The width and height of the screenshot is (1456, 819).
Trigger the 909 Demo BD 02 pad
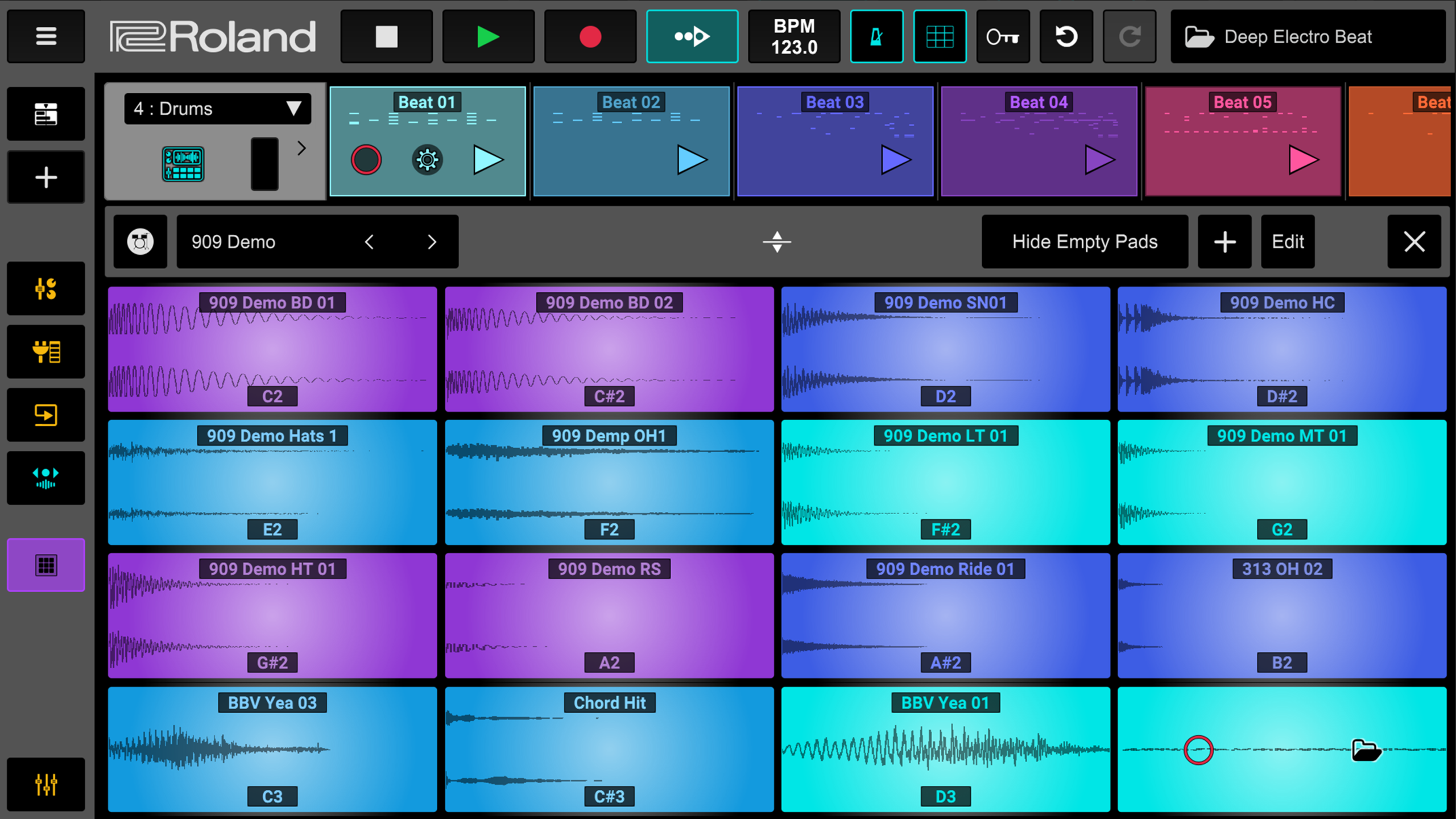(x=609, y=349)
